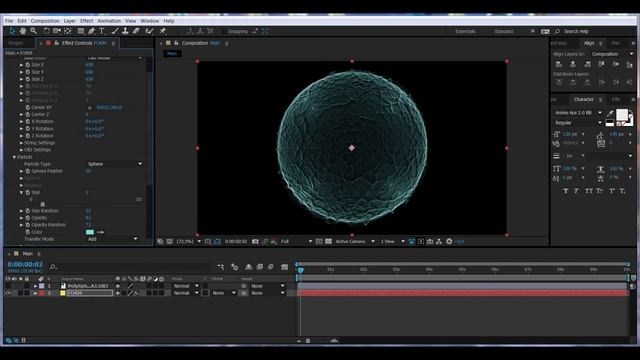Viewport: 640px width, 360px height.
Task: Click Faux Bold button in Character panel
Action: pos(566,191)
